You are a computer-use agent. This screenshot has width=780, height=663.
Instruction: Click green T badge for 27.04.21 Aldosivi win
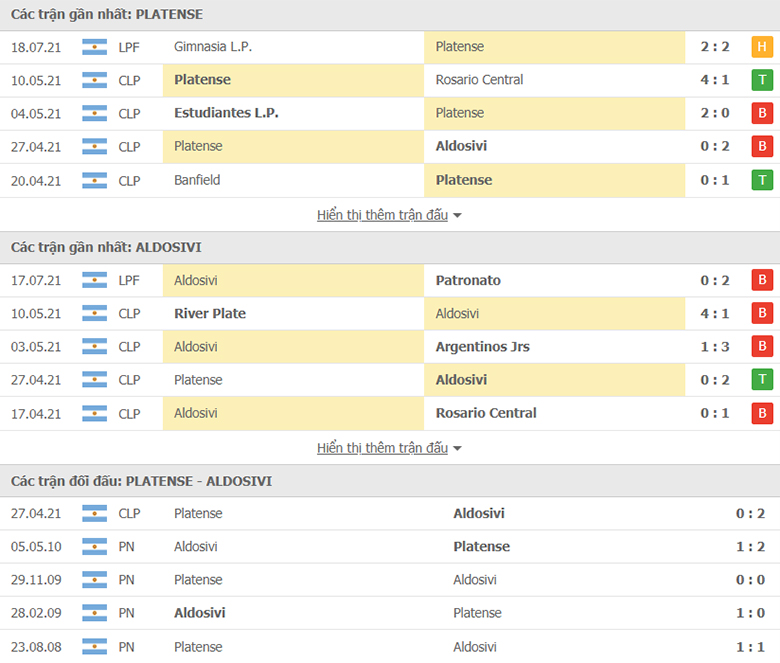tap(762, 380)
